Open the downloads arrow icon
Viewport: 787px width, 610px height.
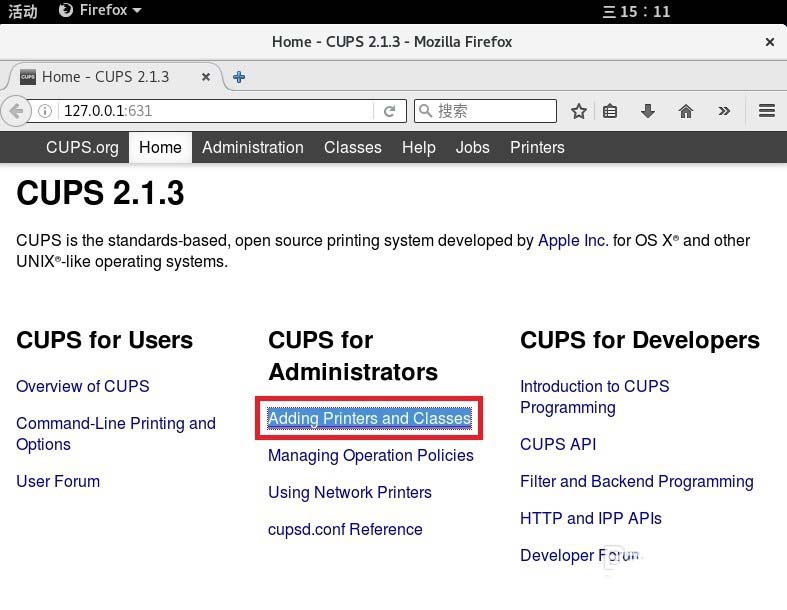tap(648, 111)
